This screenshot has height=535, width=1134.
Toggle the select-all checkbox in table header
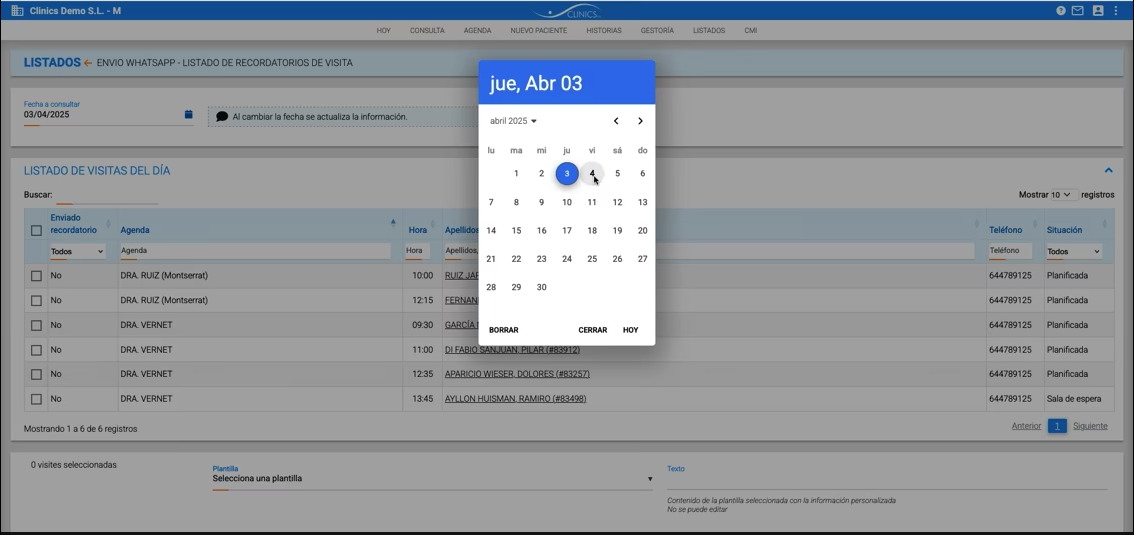(36, 230)
